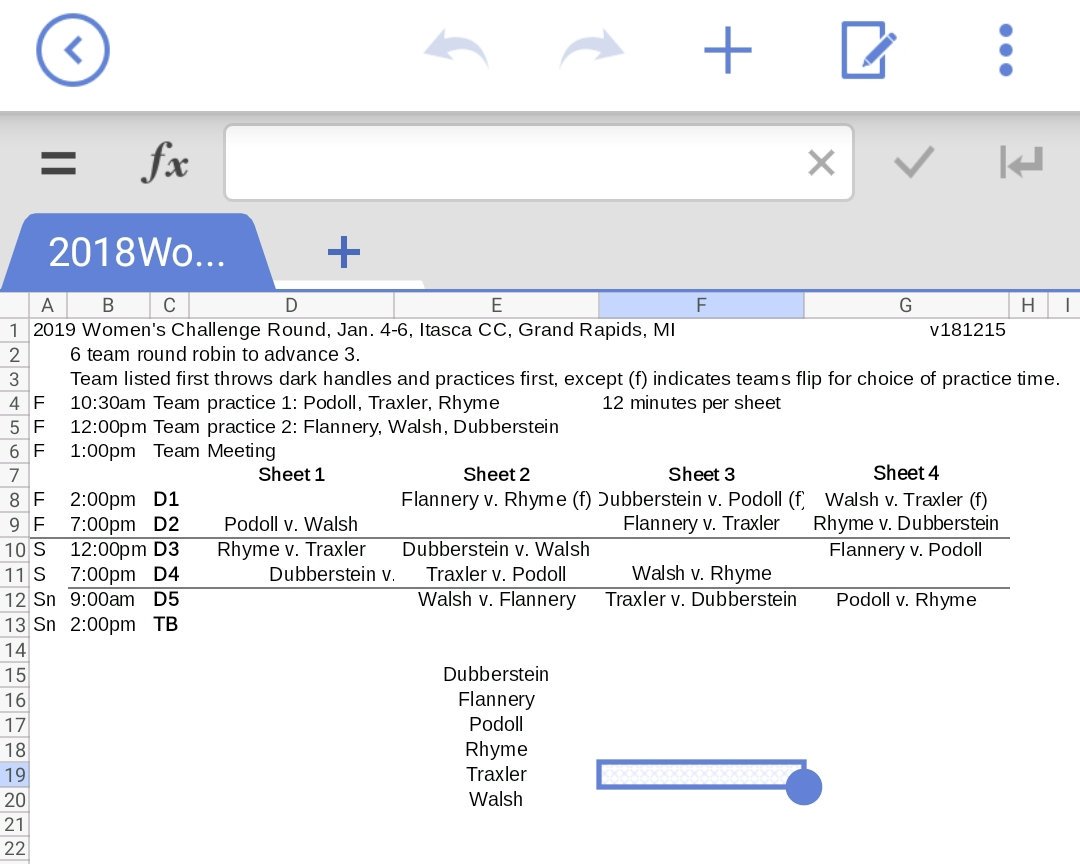
Task: Click 'Podoll v. Walsh' cell
Action: click(291, 524)
